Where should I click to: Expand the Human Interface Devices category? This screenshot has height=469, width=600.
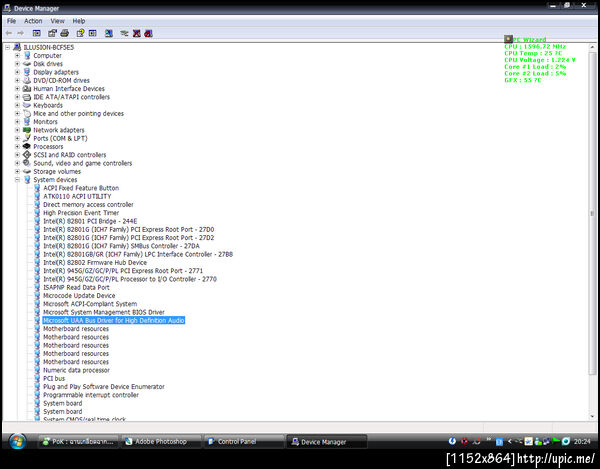click(17, 89)
